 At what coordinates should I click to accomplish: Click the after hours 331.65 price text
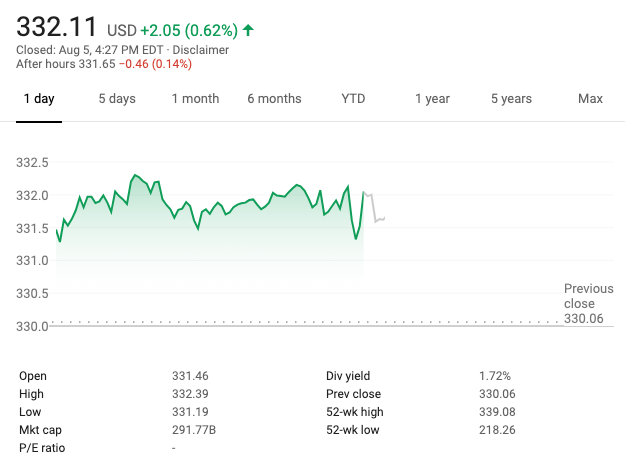[x=96, y=65]
